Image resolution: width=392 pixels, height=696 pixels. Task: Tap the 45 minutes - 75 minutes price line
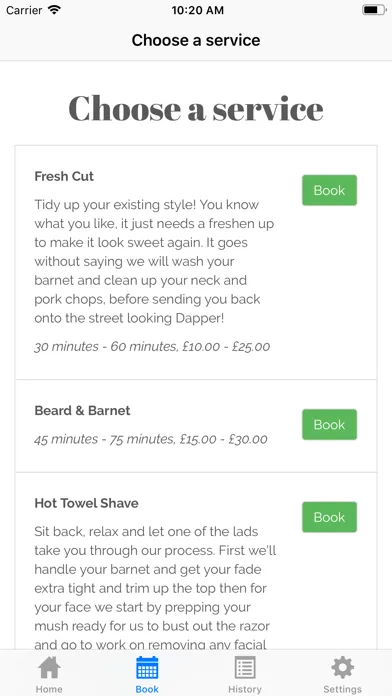click(x=151, y=439)
